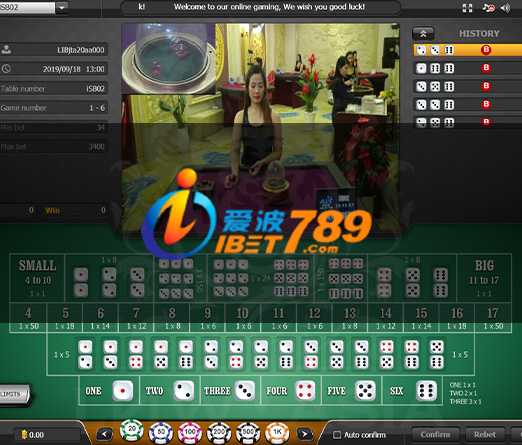Select the 500 chip

(x=248, y=433)
